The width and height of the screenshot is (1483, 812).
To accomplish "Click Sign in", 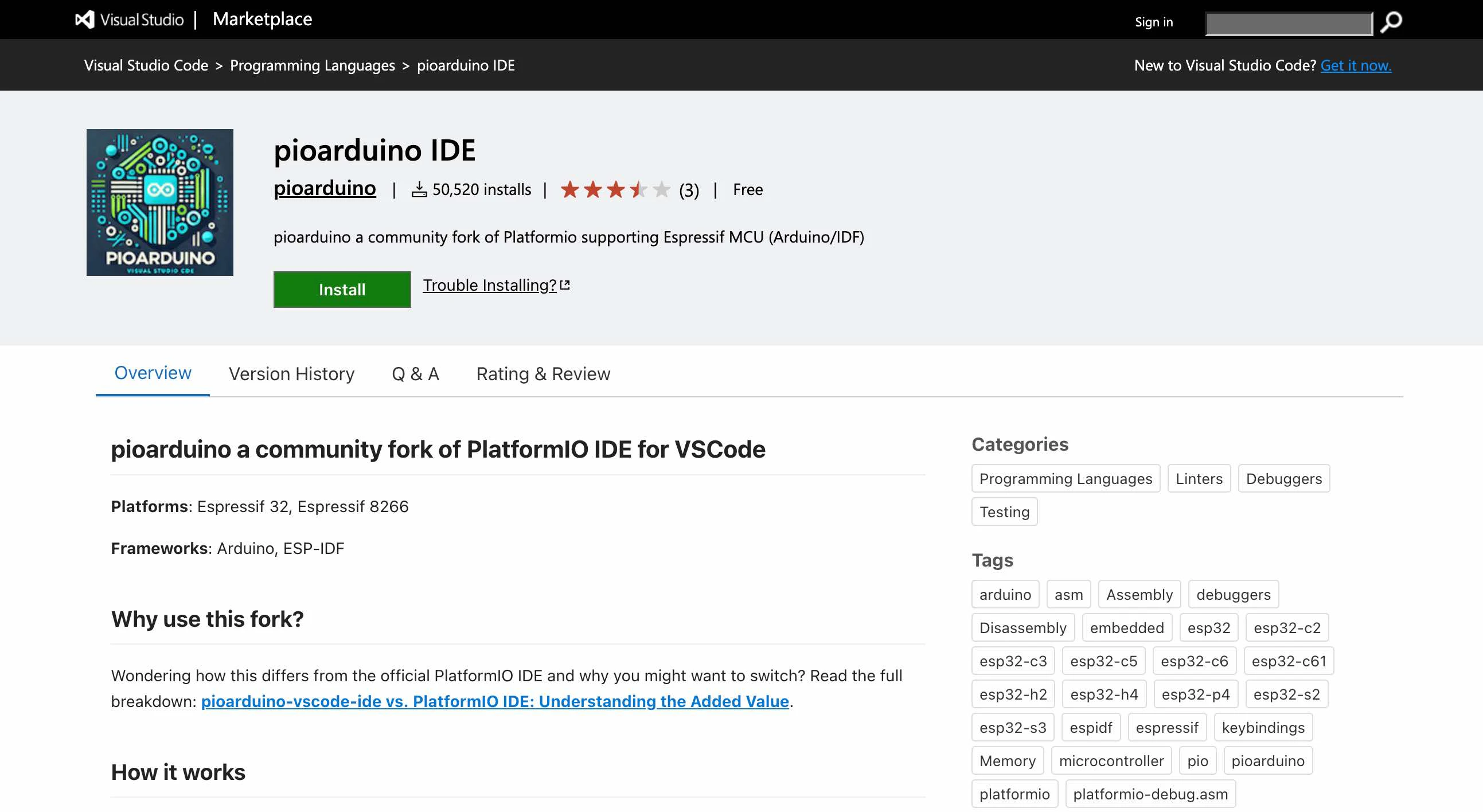I will tap(1154, 22).
